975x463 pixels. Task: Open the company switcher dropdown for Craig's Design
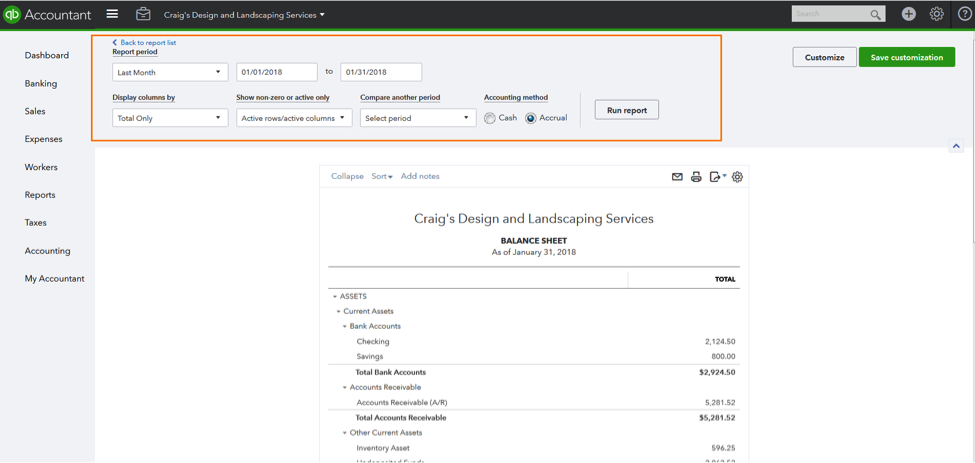(244, 14)
